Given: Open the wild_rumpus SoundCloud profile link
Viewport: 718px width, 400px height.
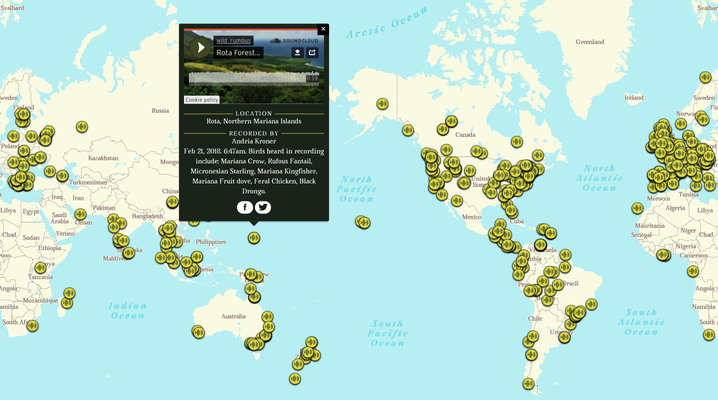Looking at the screenshot, I should pos(234,41).
